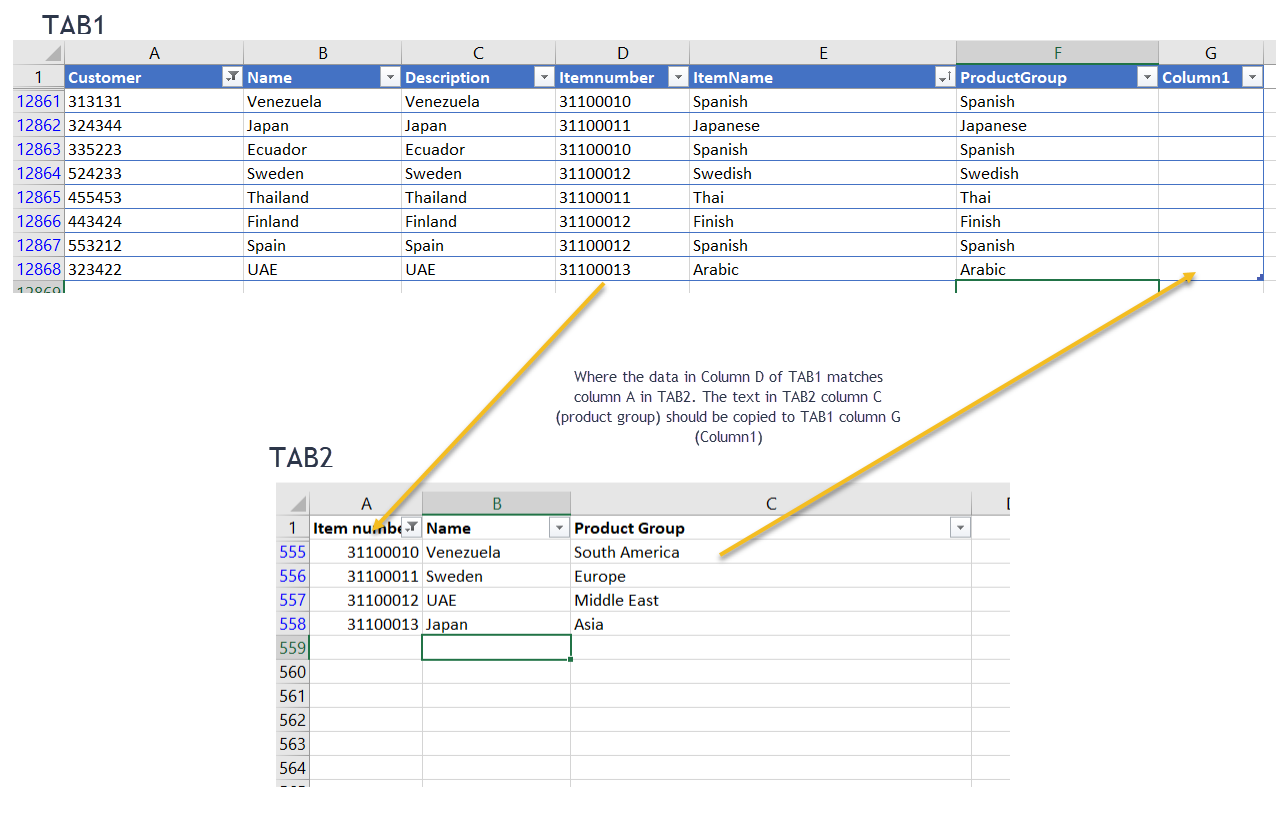Click the South America cell in TAB2
The width and height of the screenshot is (1280, 834).
(771, 552)
